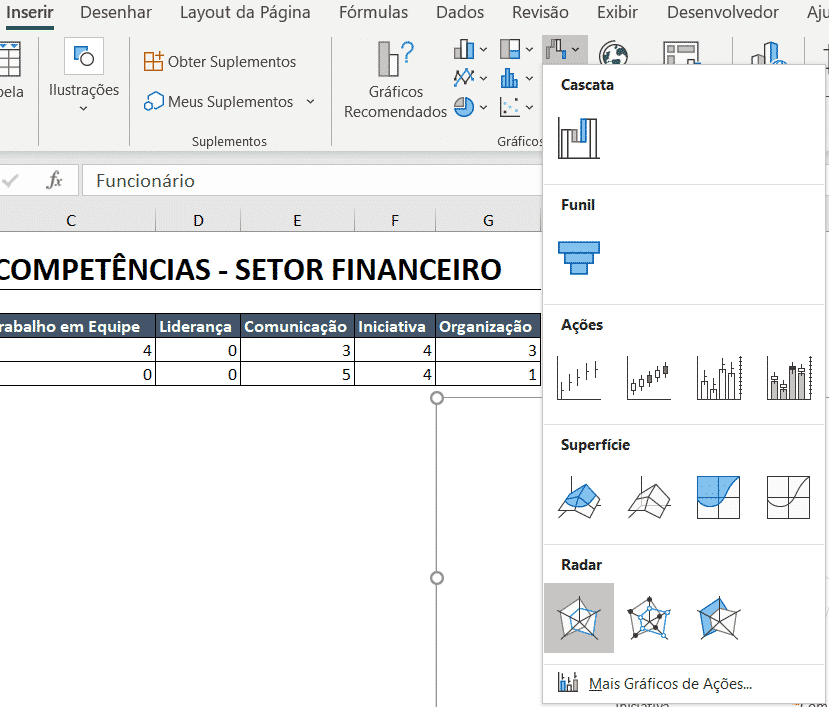
Task: Insert a 3D surface chart
Action: point(578,498)
